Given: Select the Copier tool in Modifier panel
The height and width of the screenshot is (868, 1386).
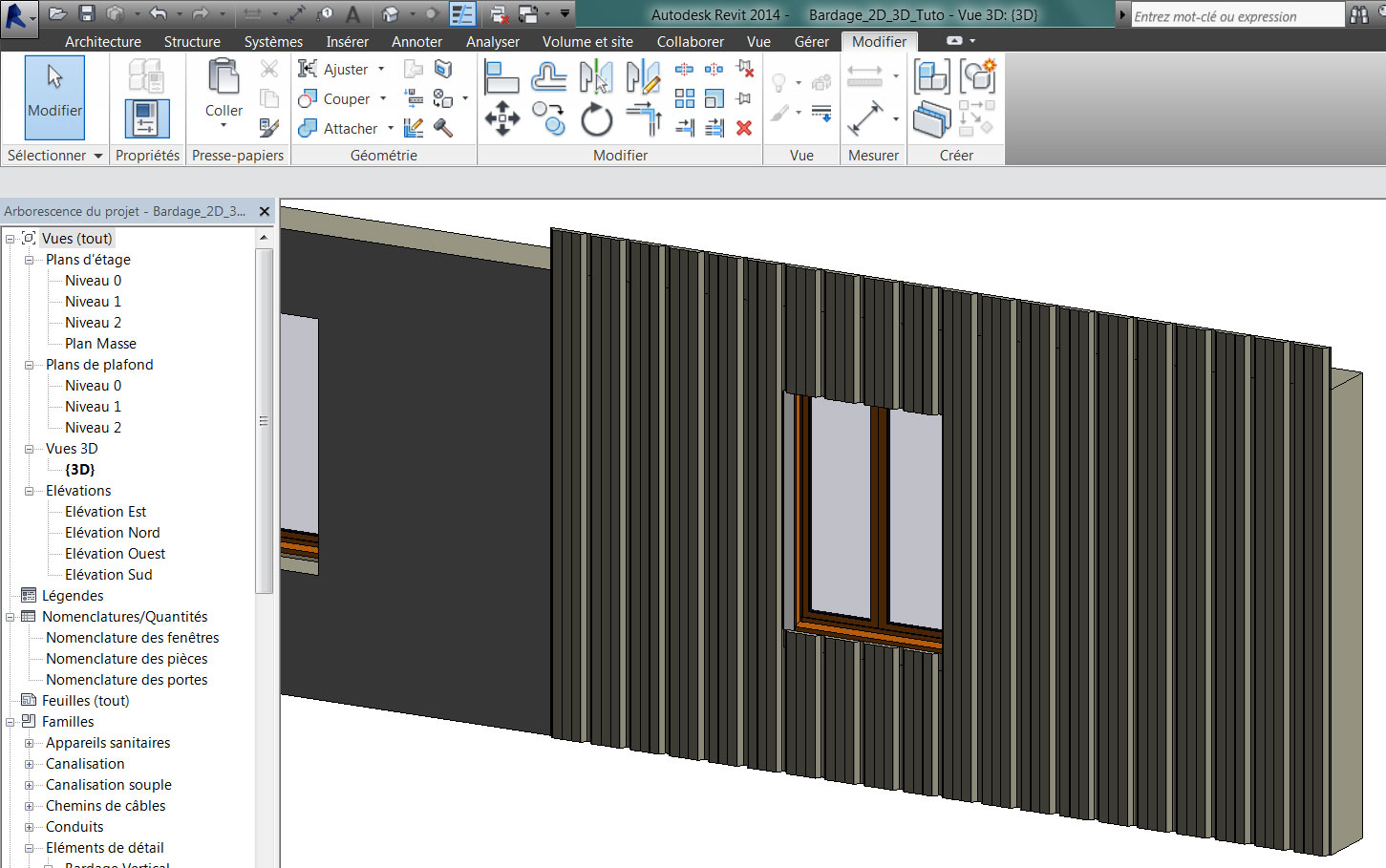Looking at the screenshot, I should coord(548,118).
